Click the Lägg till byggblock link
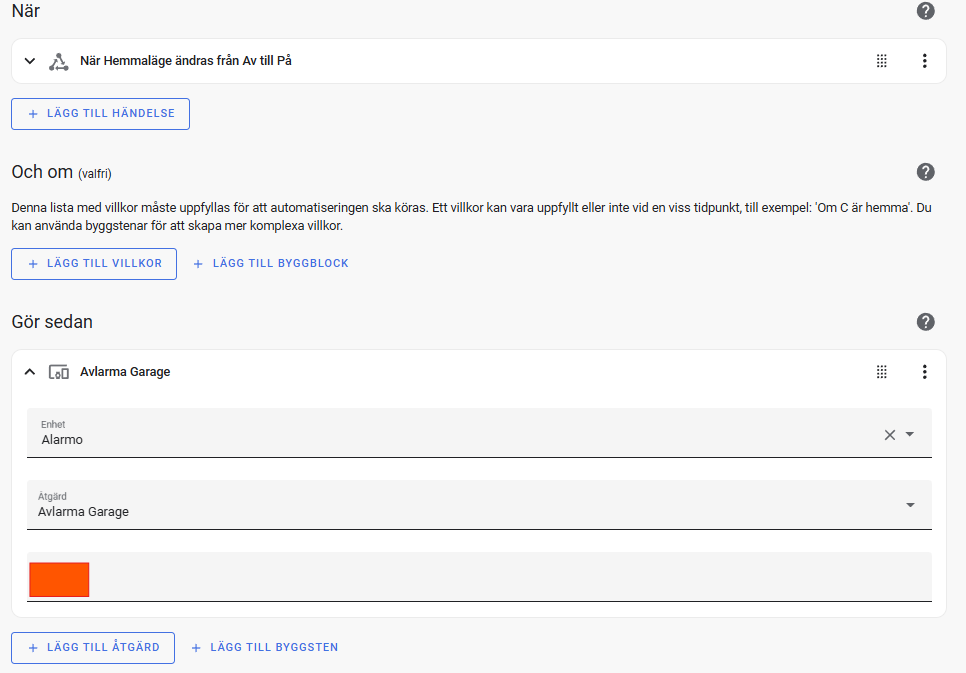This screenshot has height=673, width=966. (271, 264)
